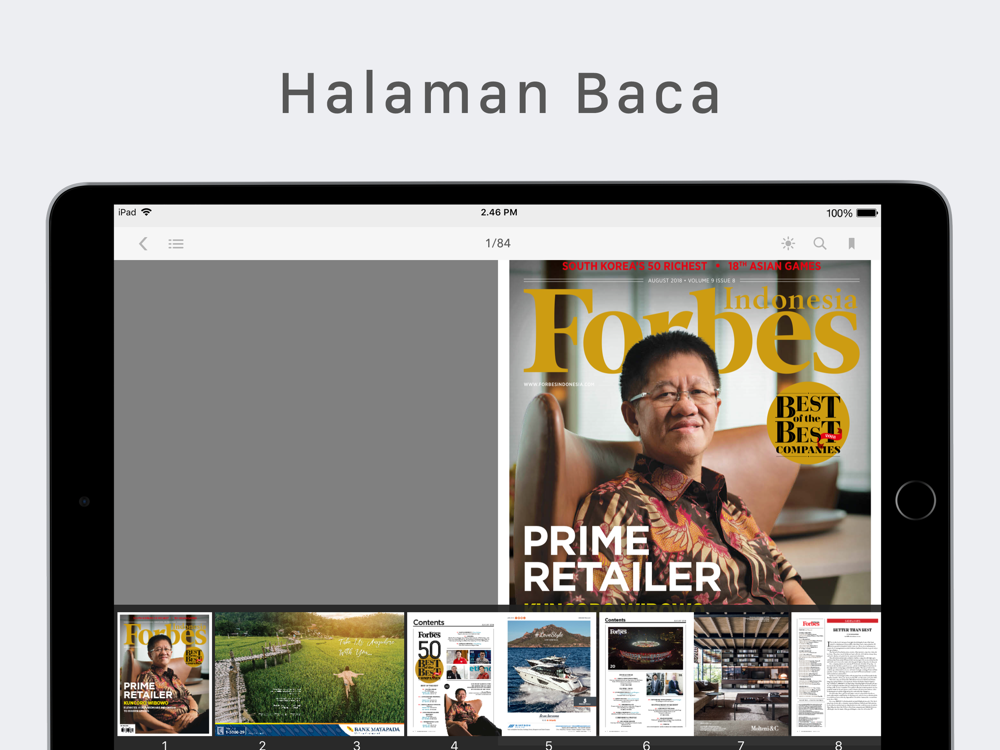
Task: Select the rice field spread thumbnail
Action: [x=309, y=673]
